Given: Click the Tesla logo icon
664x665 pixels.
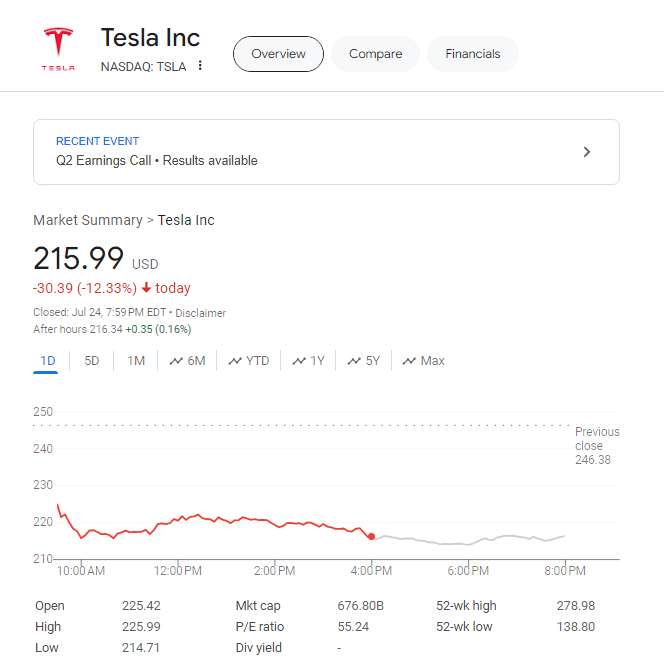Looking at the screenshot, I should coord(58,48).
